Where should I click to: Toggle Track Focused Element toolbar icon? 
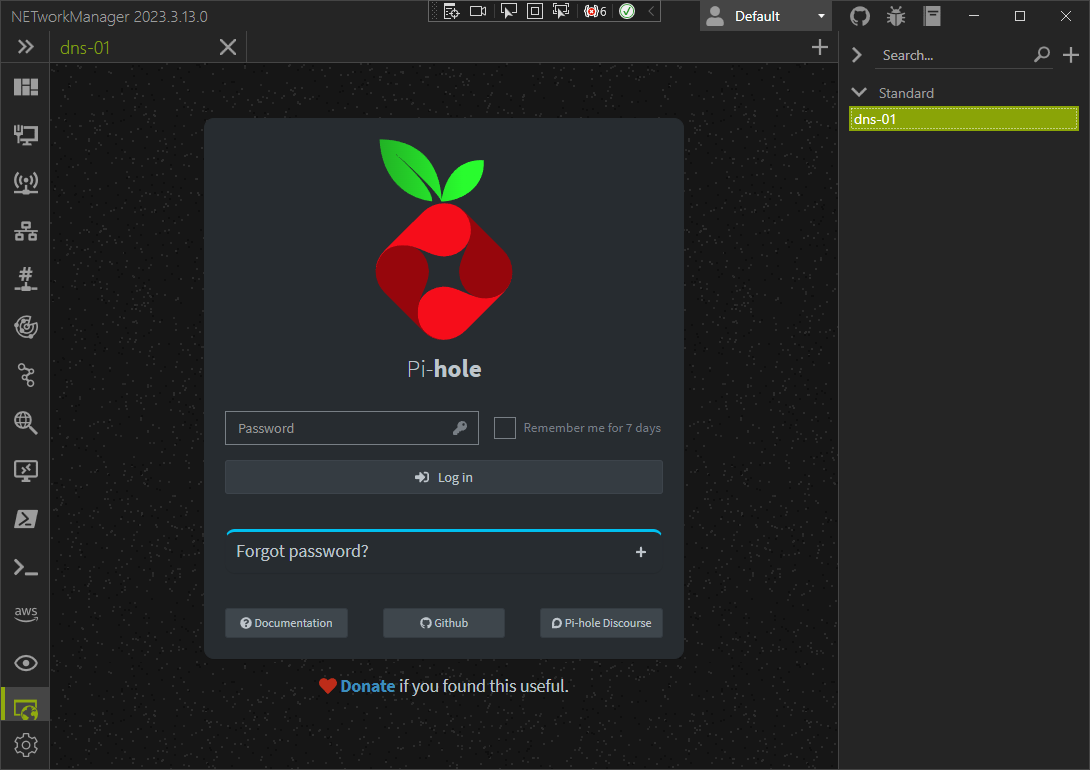[x=561, y=11]
